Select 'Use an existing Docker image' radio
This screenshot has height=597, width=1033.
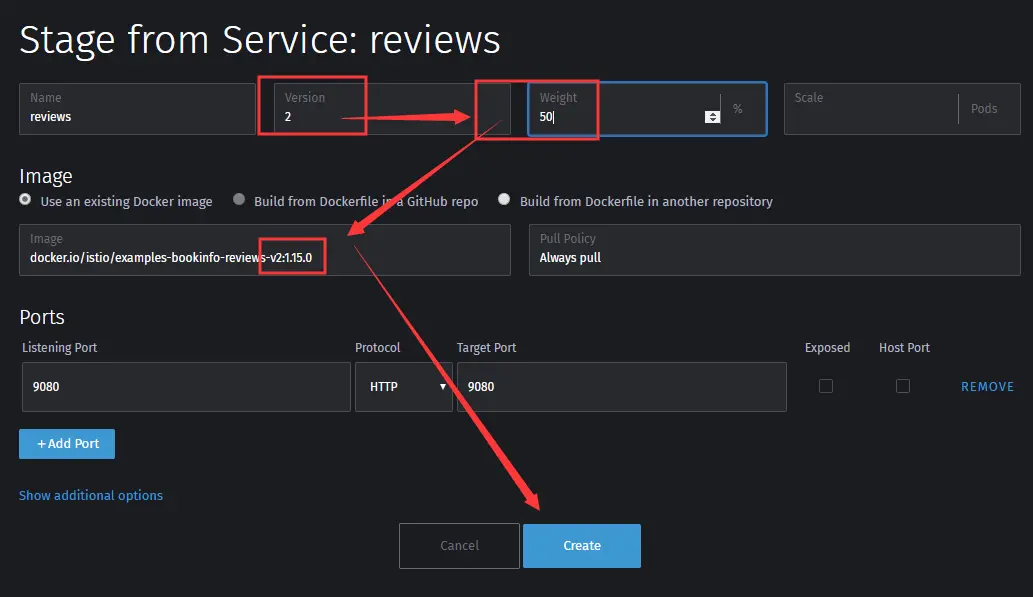[x=25, y=199]
